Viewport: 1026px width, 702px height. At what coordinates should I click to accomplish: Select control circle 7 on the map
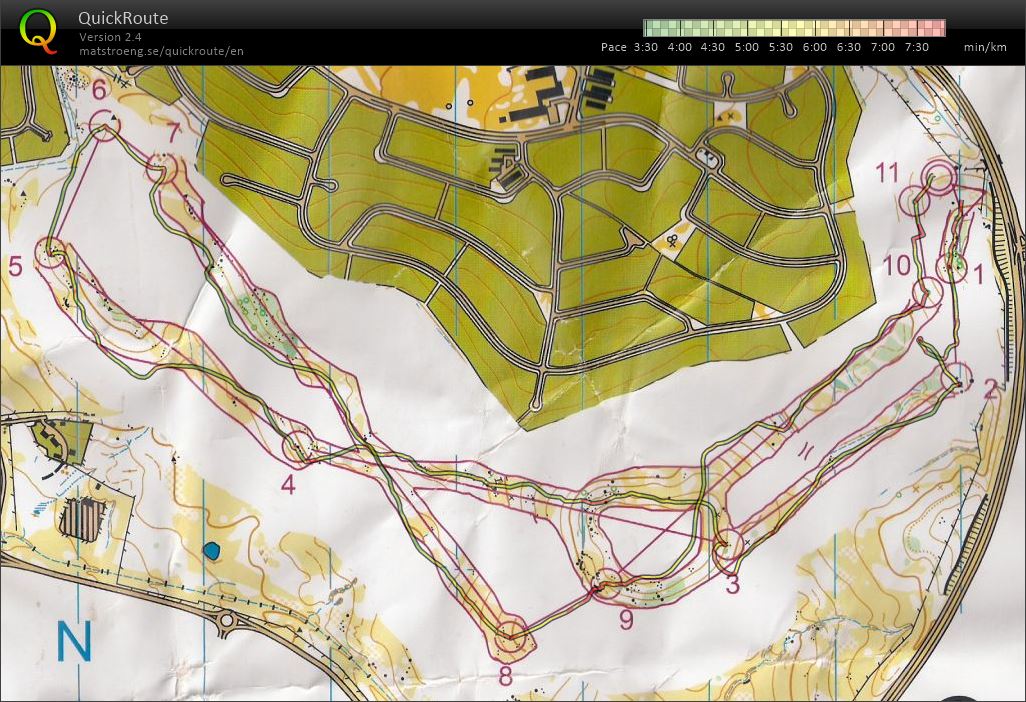(x=161, y=167)
